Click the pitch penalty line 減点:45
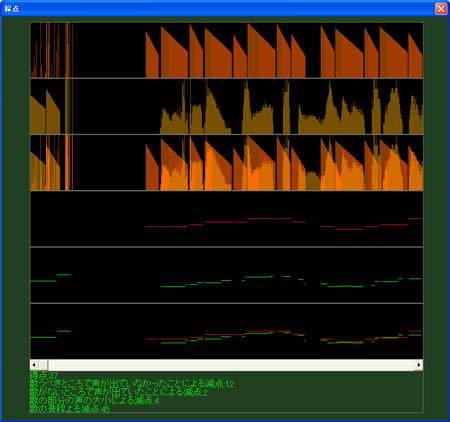The height and width of the screenshot is (422, 450). (70, 409)
